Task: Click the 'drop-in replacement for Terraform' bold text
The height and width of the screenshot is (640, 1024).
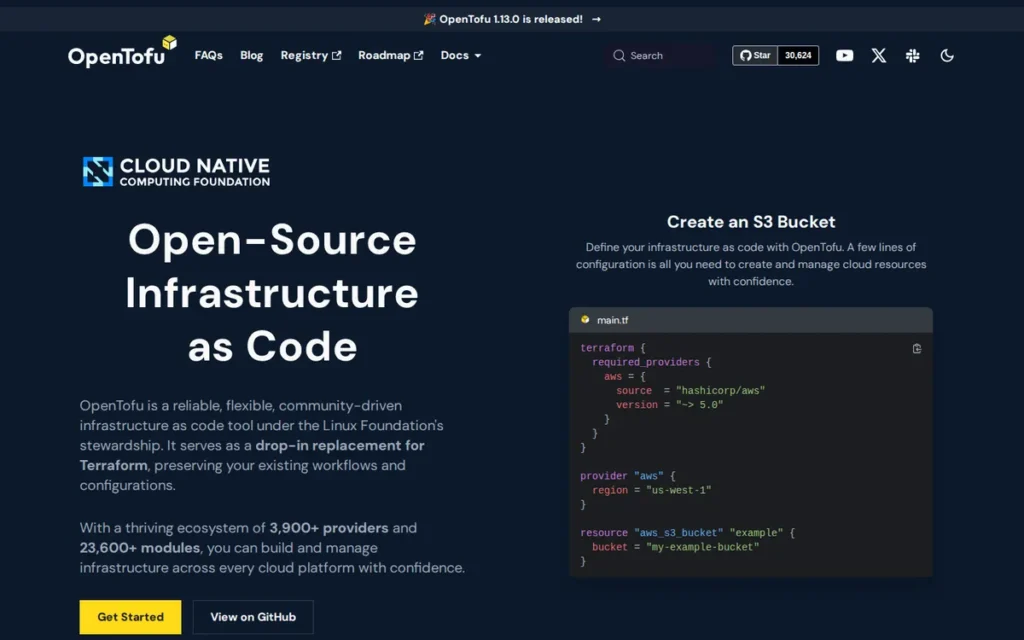Action: (x=252, y=455)
